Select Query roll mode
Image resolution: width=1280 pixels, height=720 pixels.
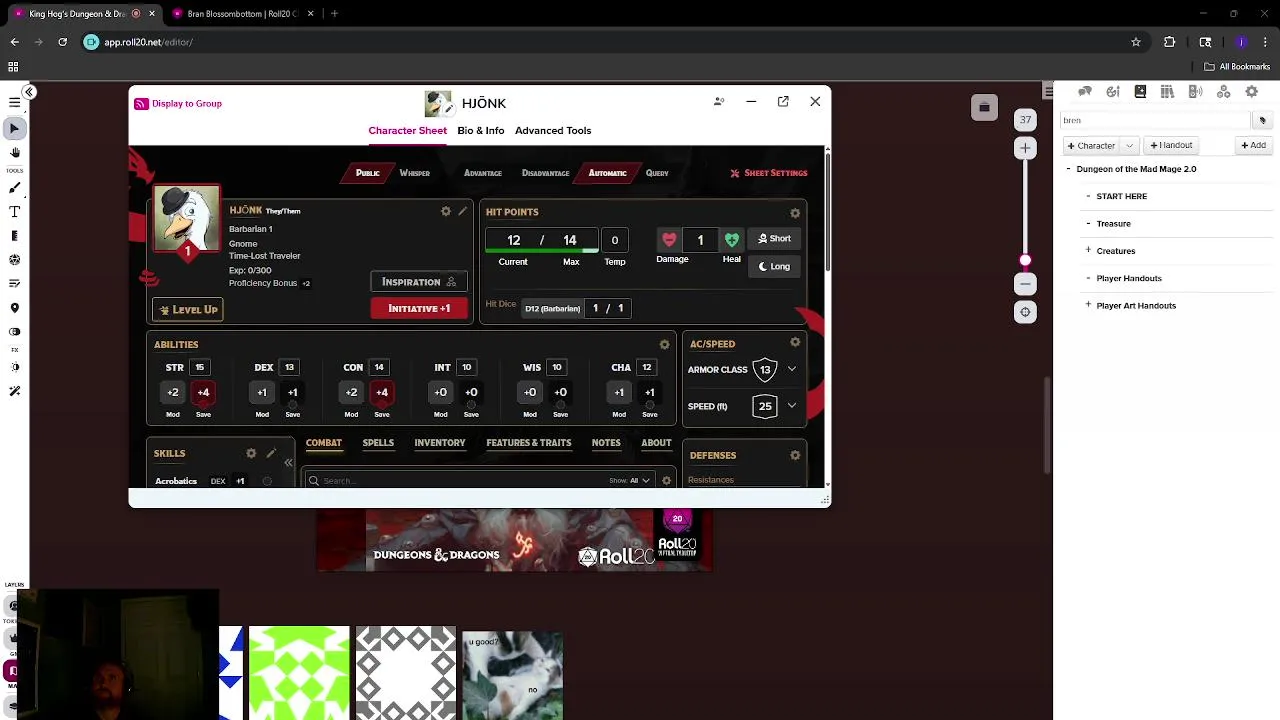point(657,173)
